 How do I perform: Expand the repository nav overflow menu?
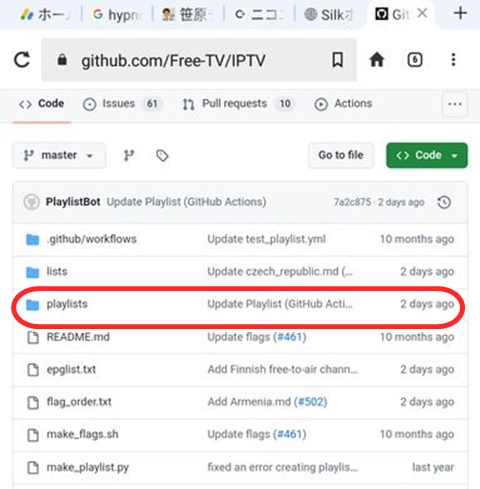(455, 104)
